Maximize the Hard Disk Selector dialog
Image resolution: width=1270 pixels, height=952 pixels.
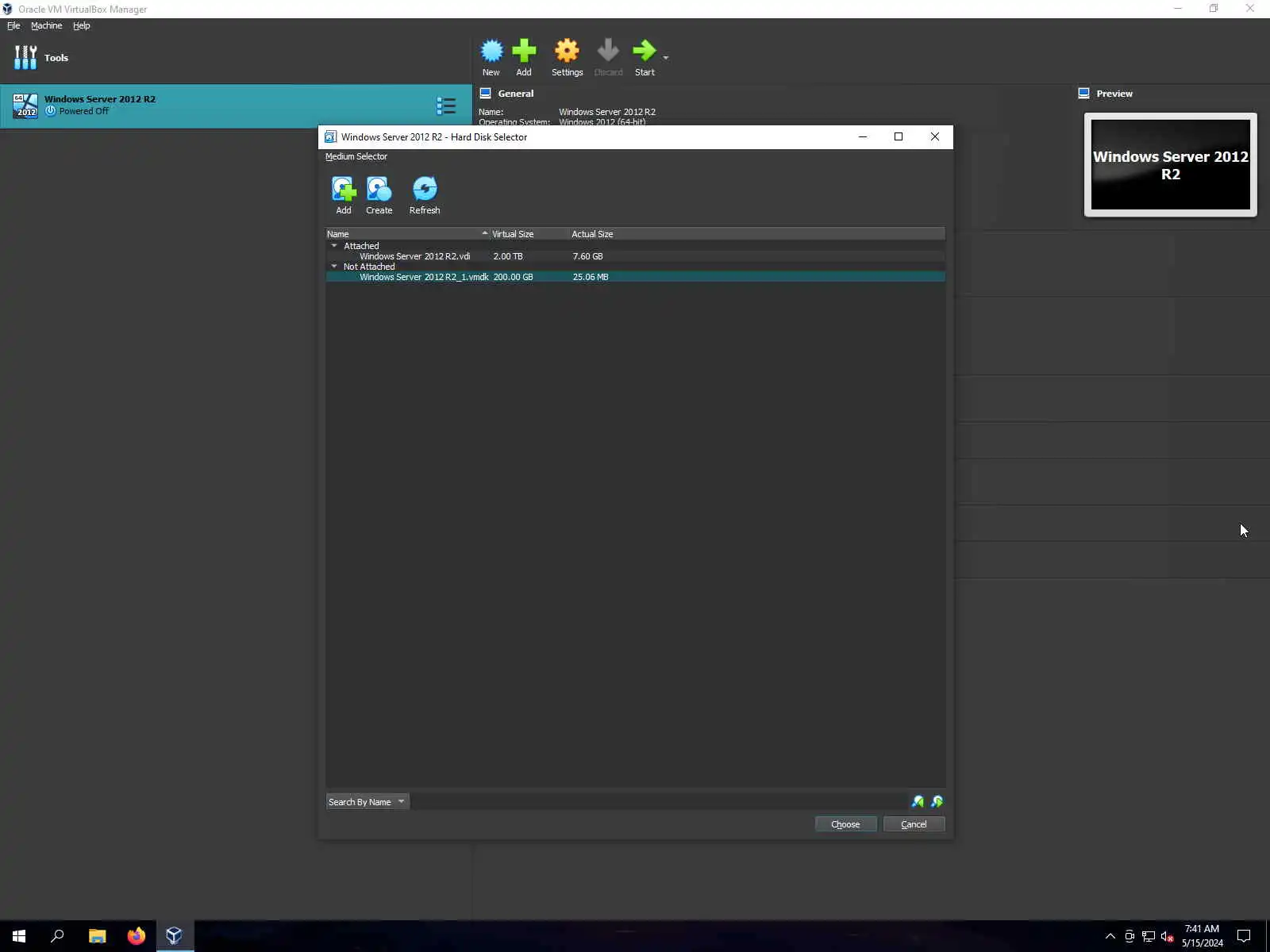[899, 136]
